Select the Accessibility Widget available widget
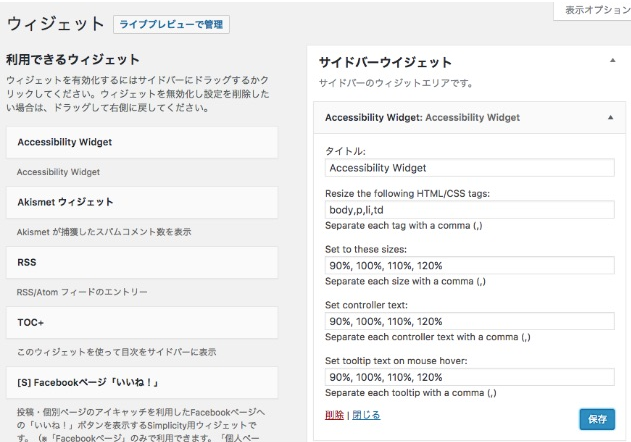Image resolution: width=631 pixels, height=442 pixels. pyautogui.click(x=142, y=143)
